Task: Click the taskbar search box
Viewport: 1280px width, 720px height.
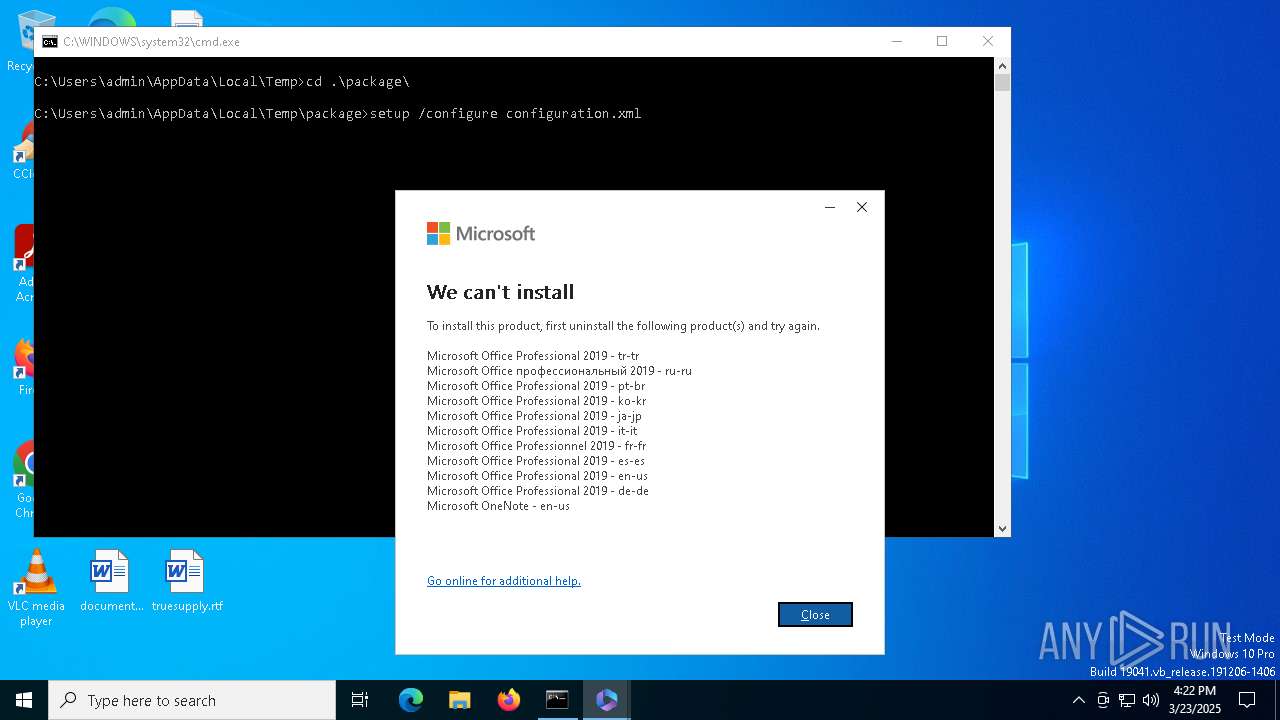Action: 192,700
